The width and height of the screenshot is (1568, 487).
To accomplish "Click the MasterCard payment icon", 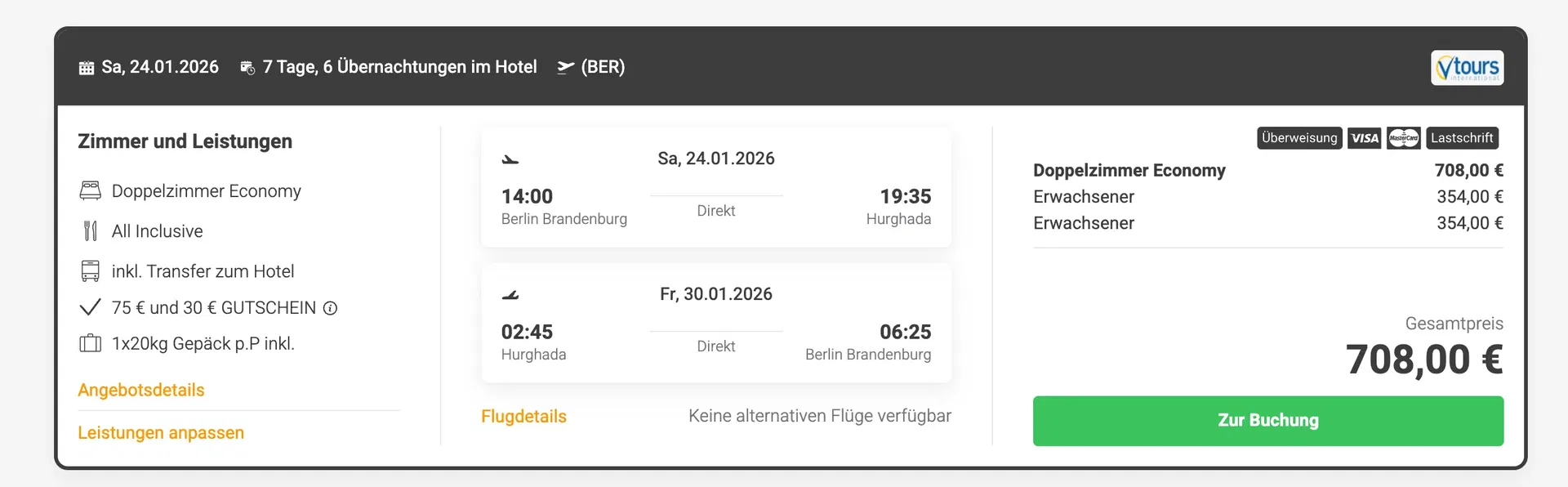I will tap(1403, 138).
